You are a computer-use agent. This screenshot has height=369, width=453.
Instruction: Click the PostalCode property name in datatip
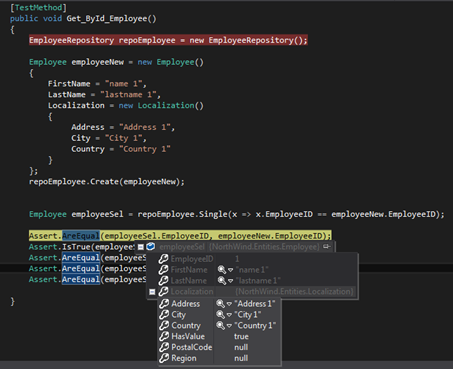point(192,347)
